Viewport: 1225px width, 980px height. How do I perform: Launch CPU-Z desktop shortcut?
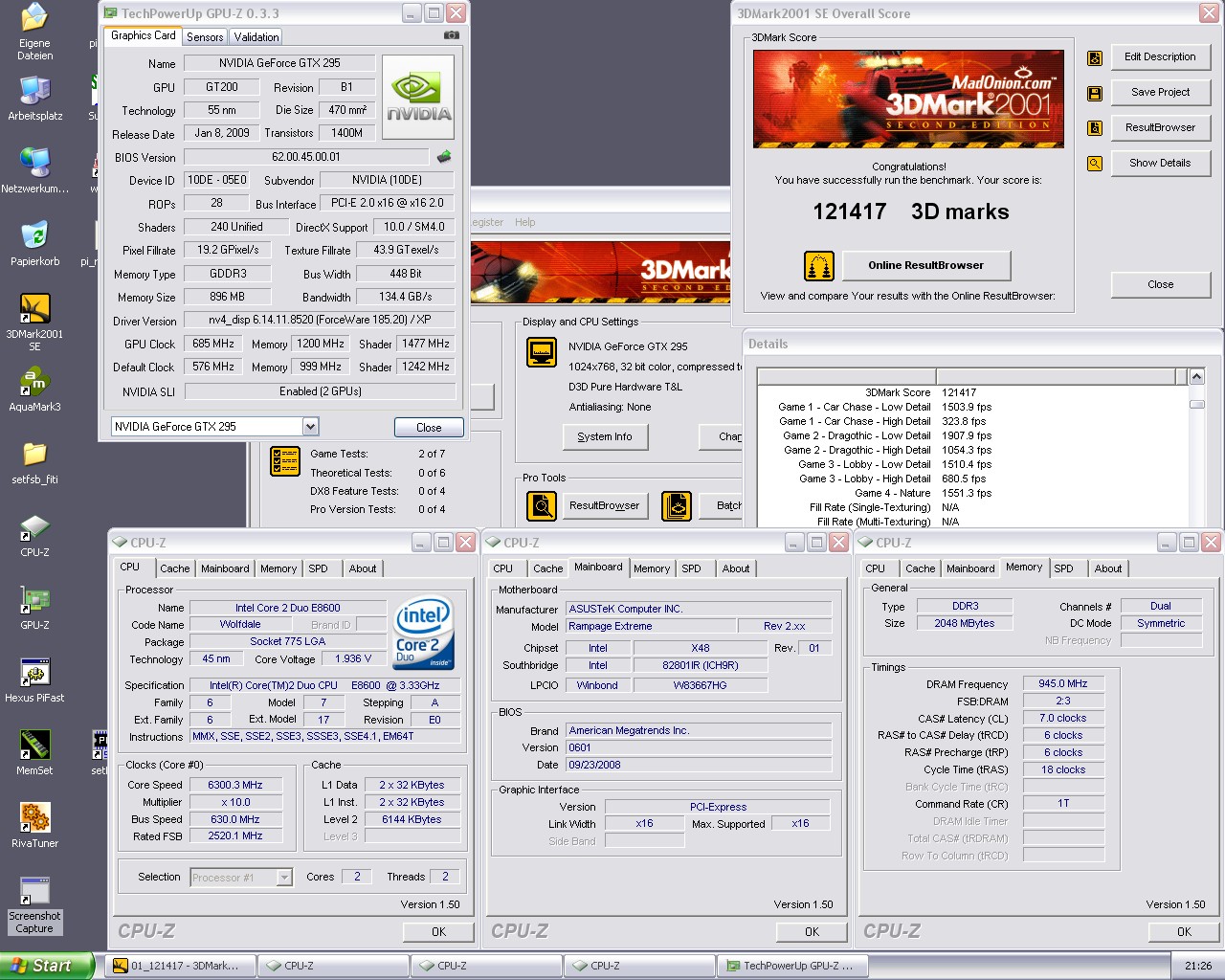point(34,534)
